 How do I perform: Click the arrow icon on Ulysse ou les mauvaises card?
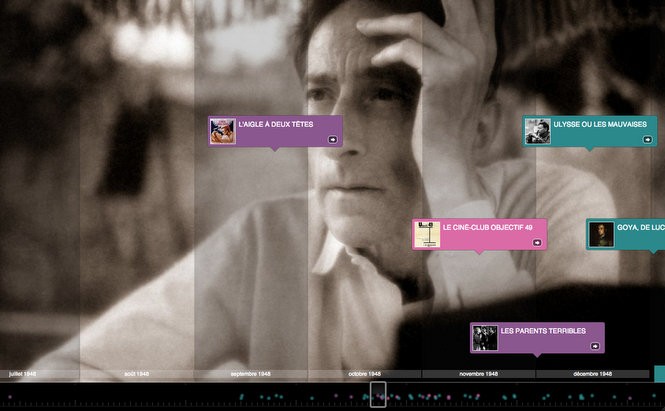point(648,139)
